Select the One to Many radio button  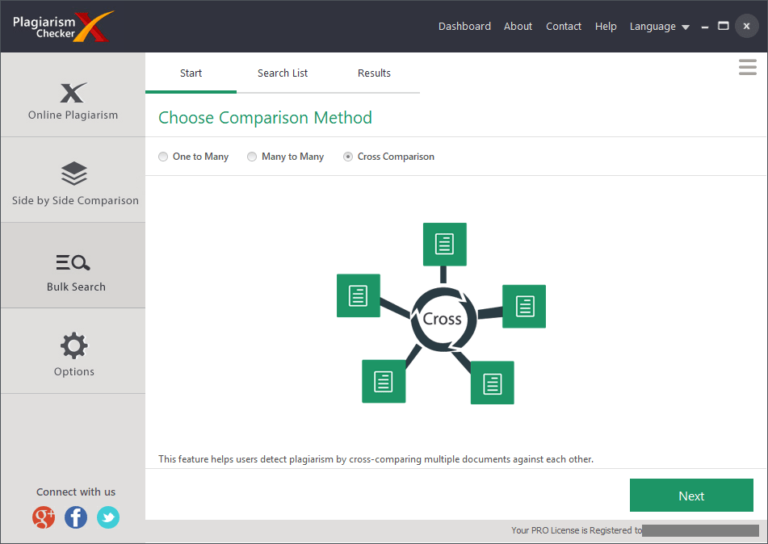163,157
